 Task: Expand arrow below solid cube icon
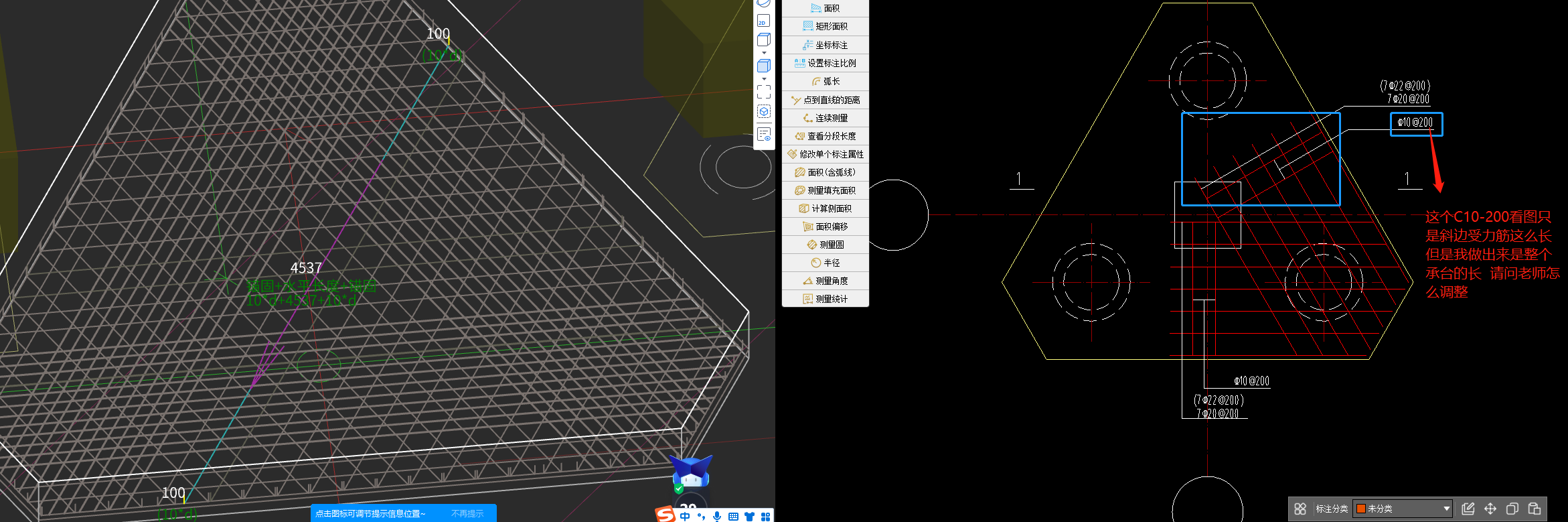click(x=764, y=78)
